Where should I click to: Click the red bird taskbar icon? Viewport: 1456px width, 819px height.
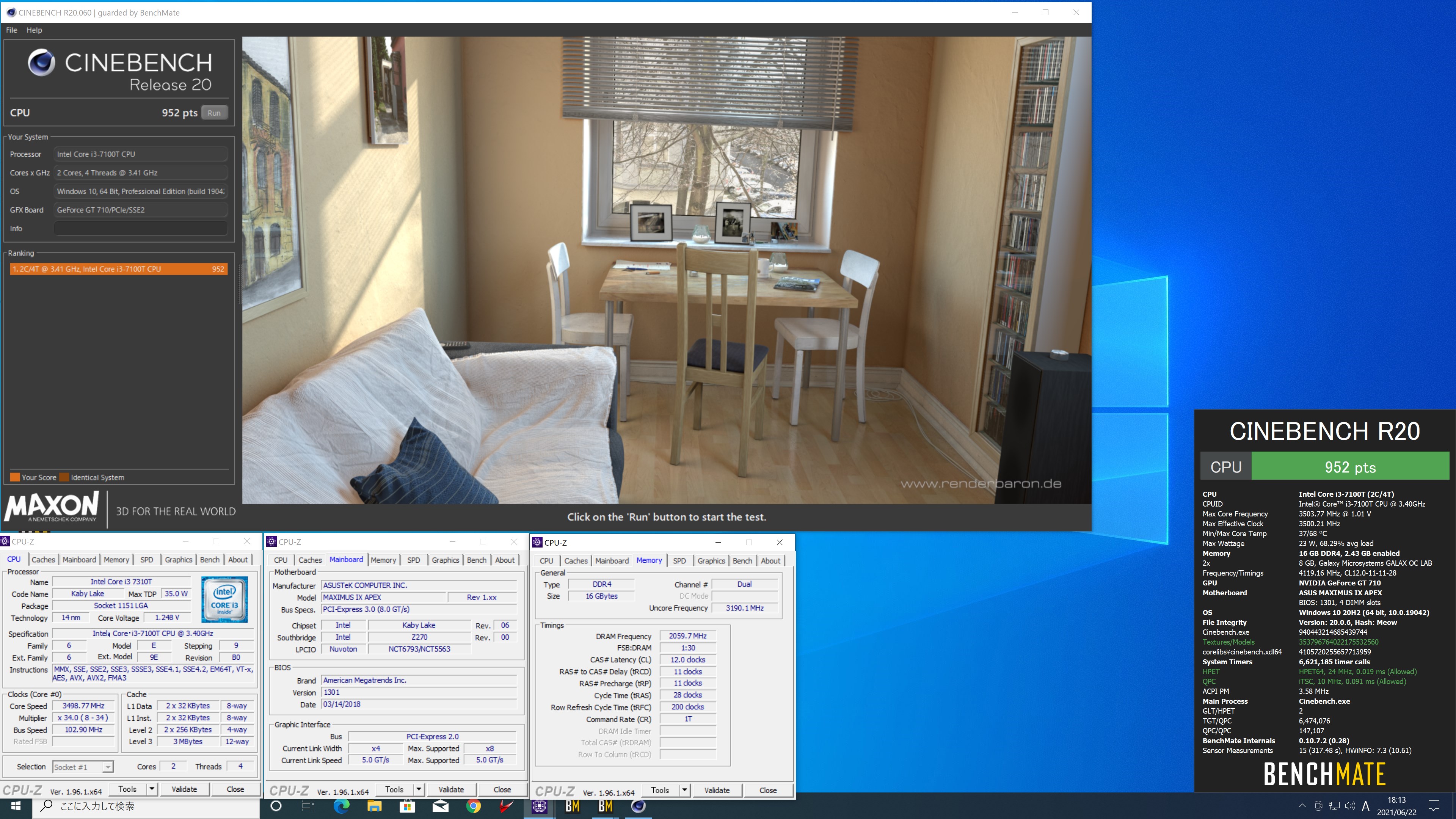point(506,806)
